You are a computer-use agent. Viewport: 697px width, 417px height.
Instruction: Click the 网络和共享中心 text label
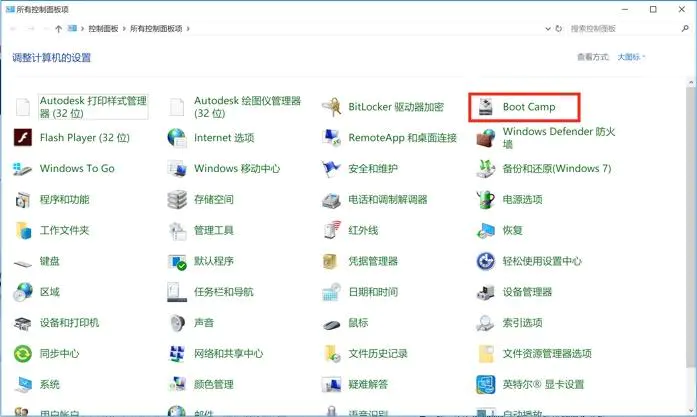228,354
